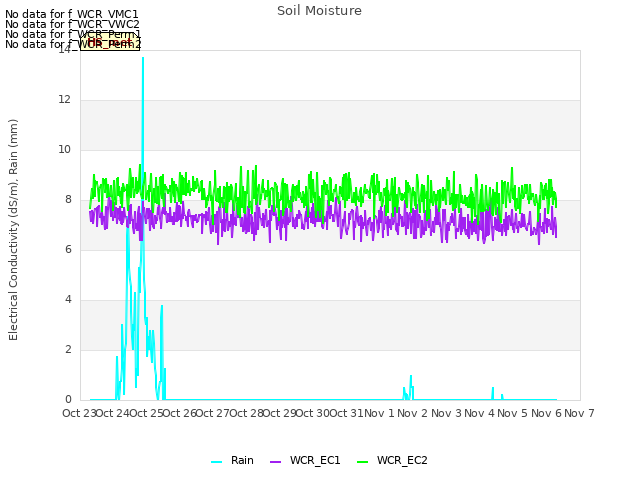Click the Nov 5 x-axis tick label
The width and height of the screenshot is (640, 480).
tap(513, 413)
